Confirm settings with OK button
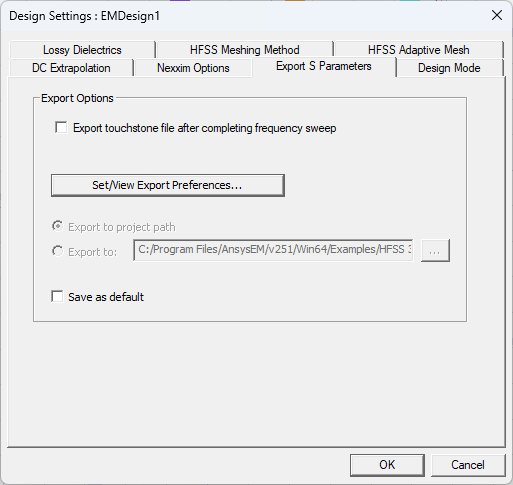513x485 pixels. coord(387,465)
